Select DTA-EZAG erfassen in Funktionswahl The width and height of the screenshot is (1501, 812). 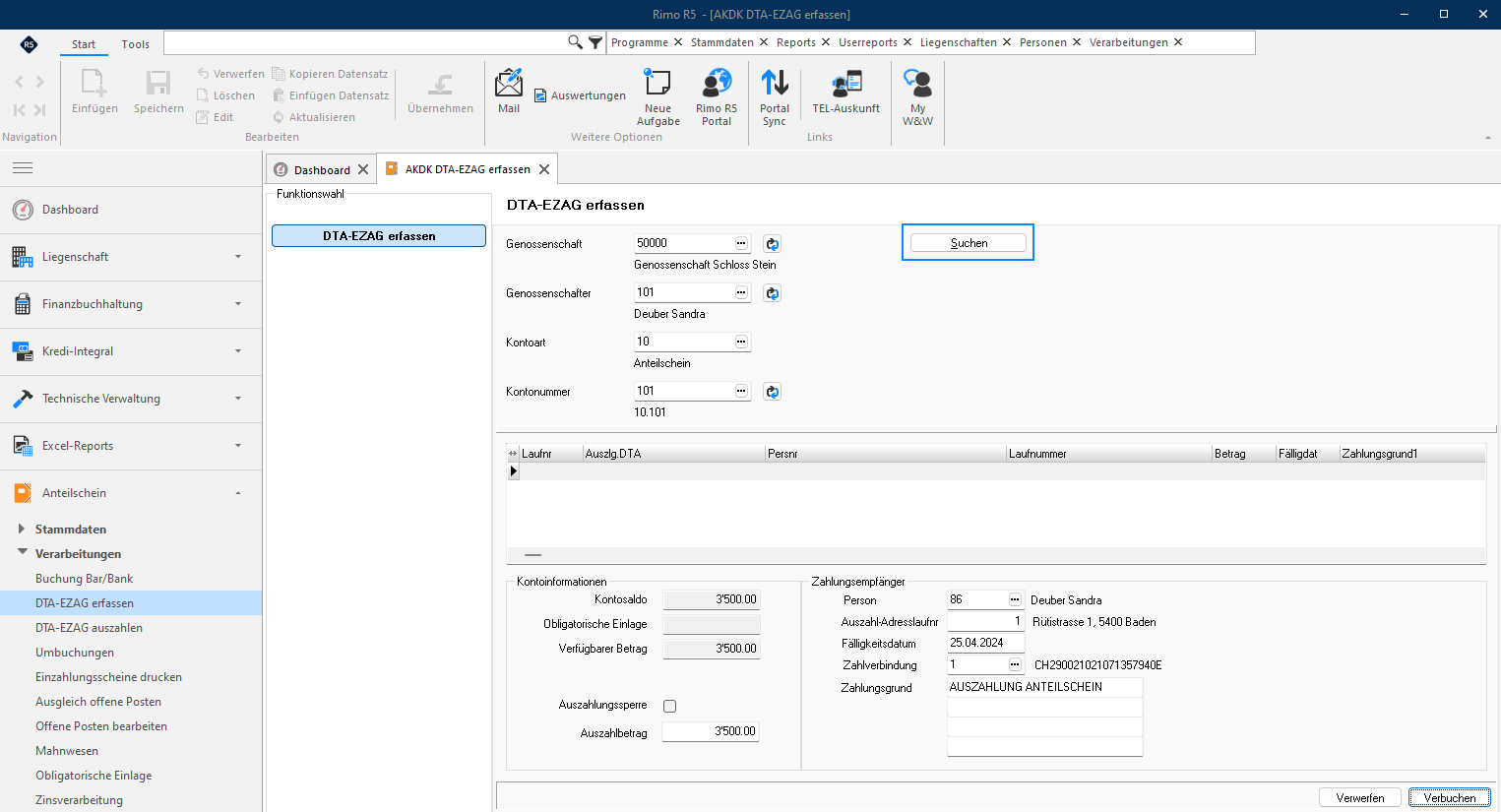point(379,236)
